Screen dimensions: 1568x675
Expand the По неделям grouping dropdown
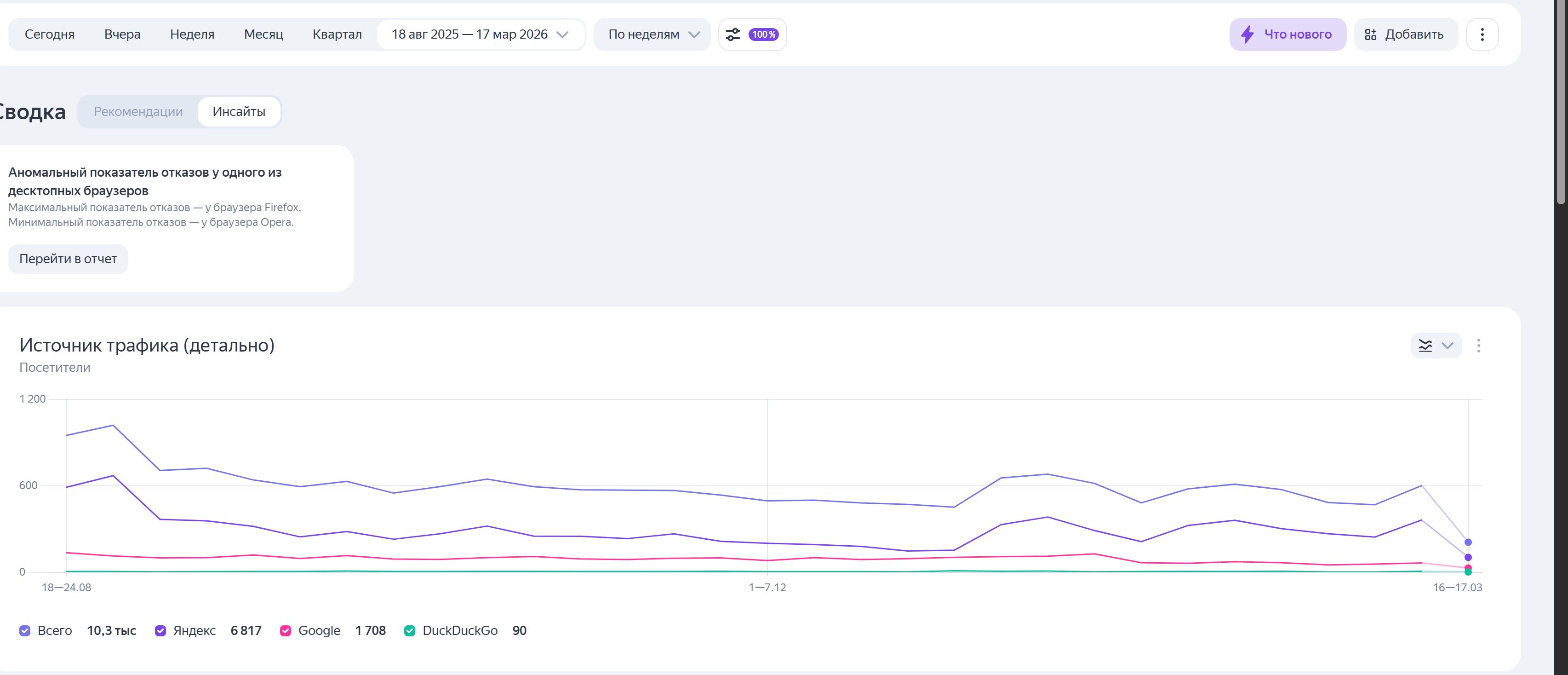[652, 35]
